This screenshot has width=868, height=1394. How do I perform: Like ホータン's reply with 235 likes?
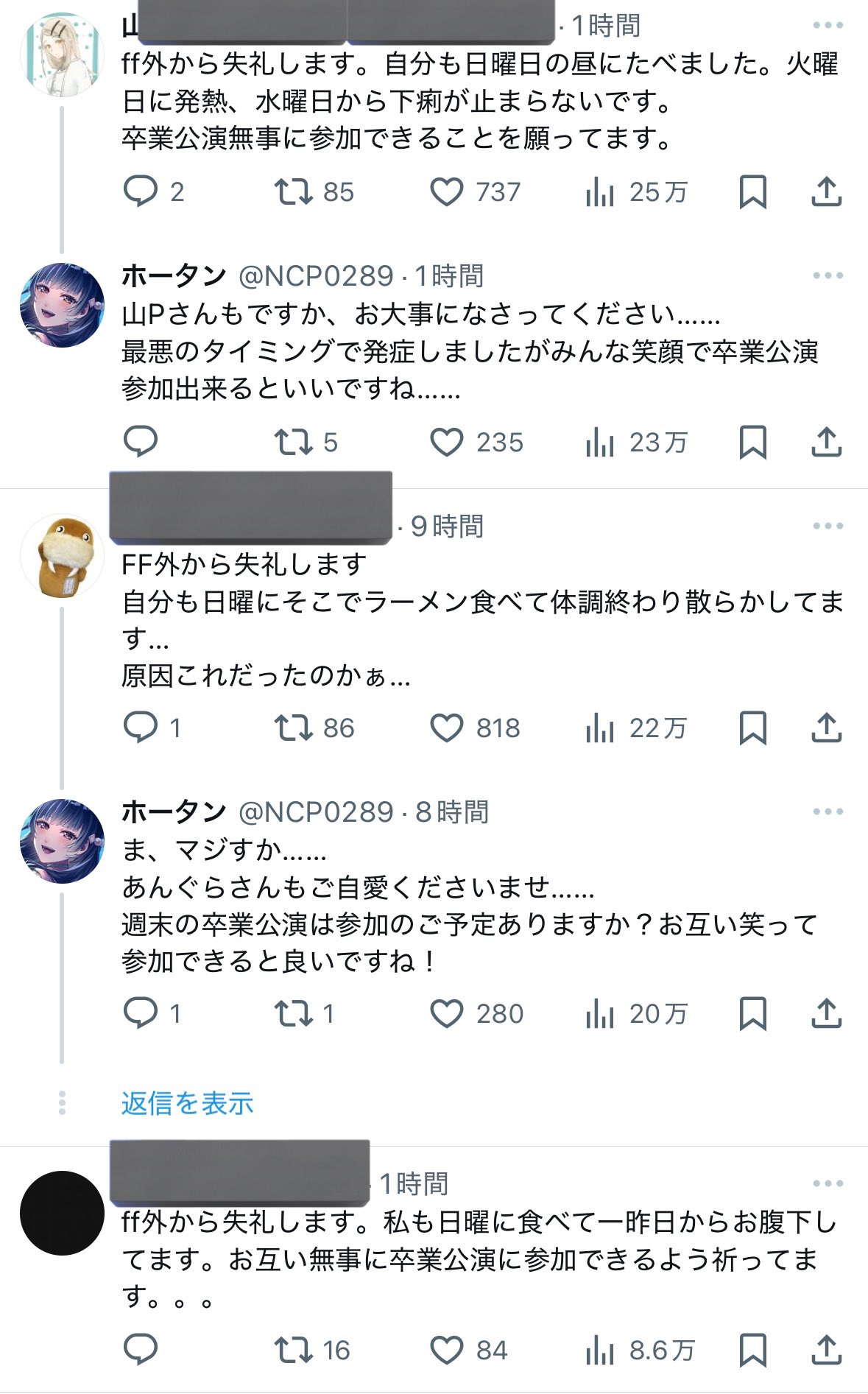446,442
